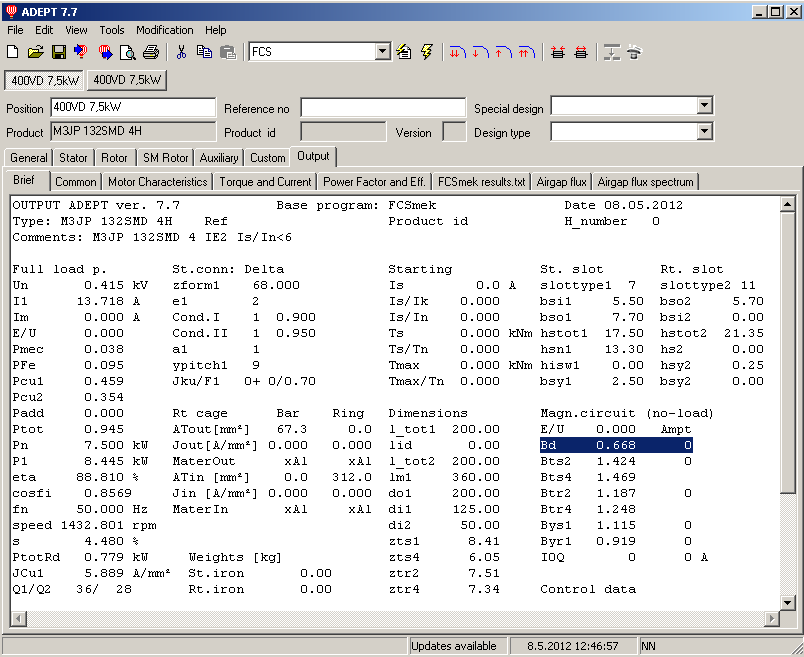Open the Help menu
Viewport: 804px width, 657px height.
tap(215, 30)
